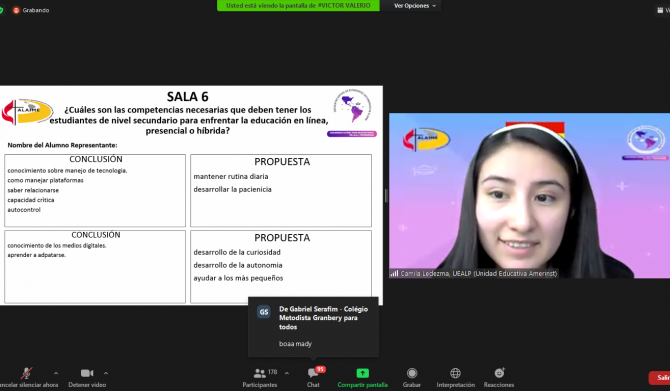Unmute using the crossed microphone icon
670x391 pixels.
pyautogui.click(x=26, y=373)
